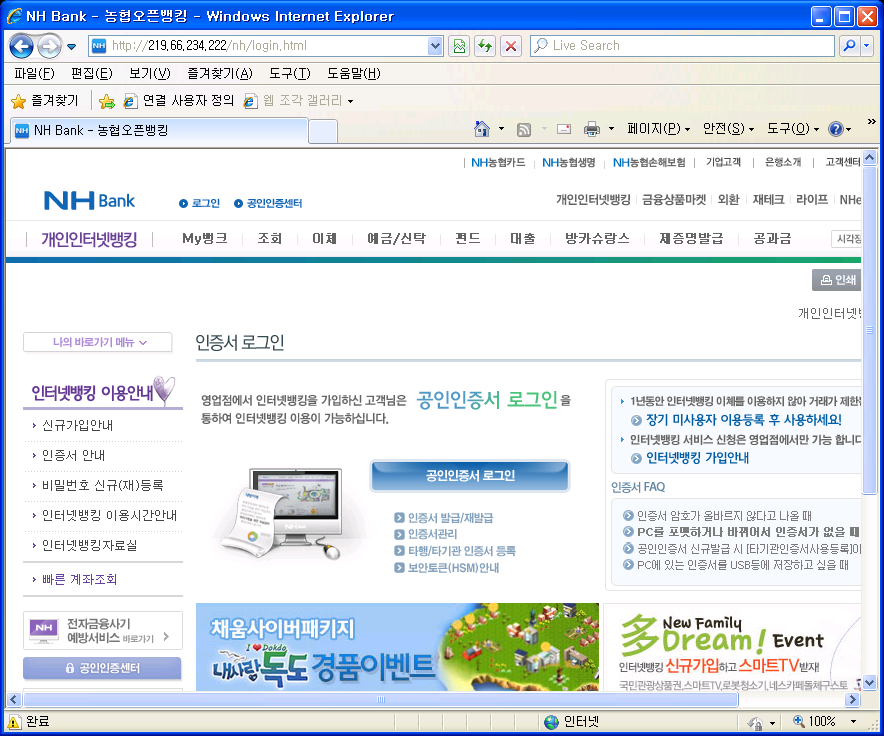
Task: Click the Print icon in command bar
Action: click(x=592, y=129)
